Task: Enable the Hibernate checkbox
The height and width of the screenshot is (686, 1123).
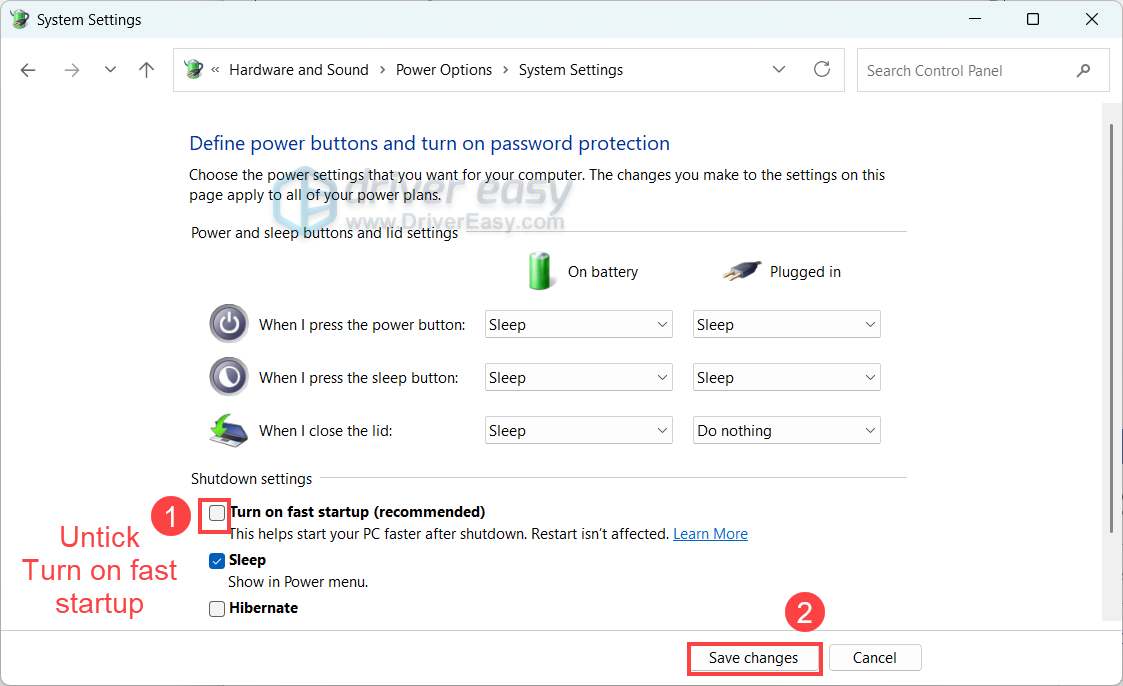Action: tap(217, 609)
